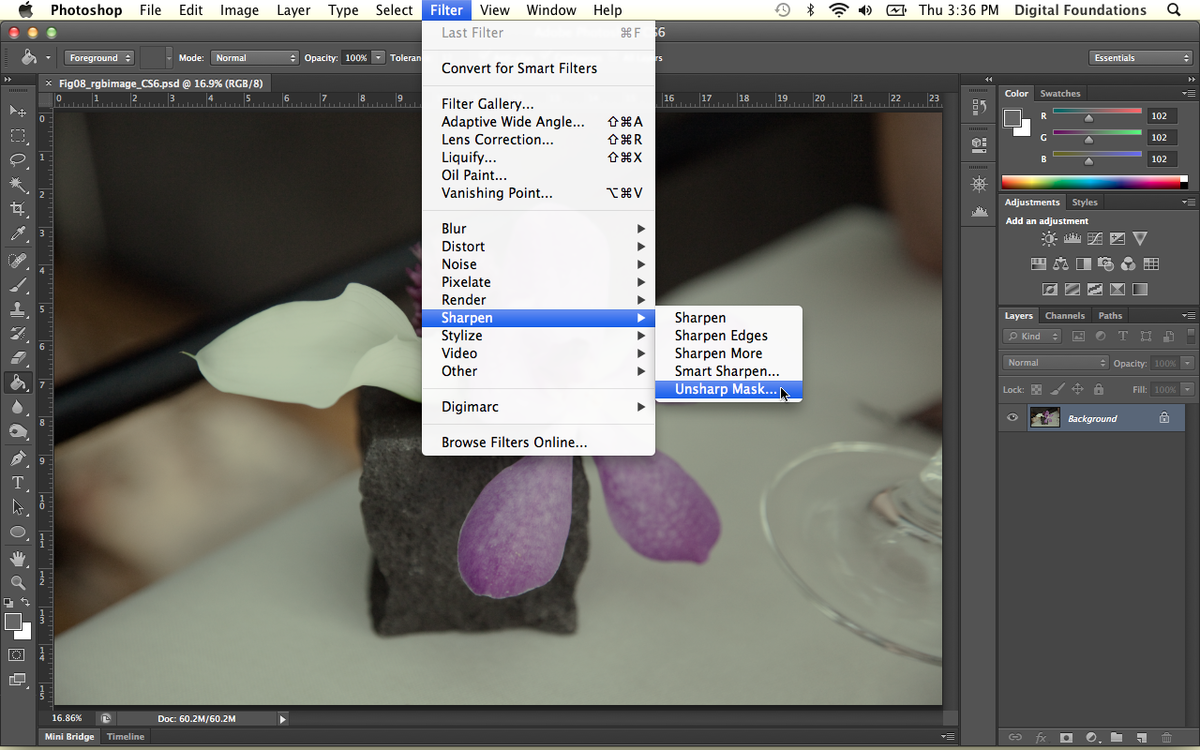Hide the Background layer with eye icon
This screenshot has width=1200, height=750.
(x=1013, y=418)
